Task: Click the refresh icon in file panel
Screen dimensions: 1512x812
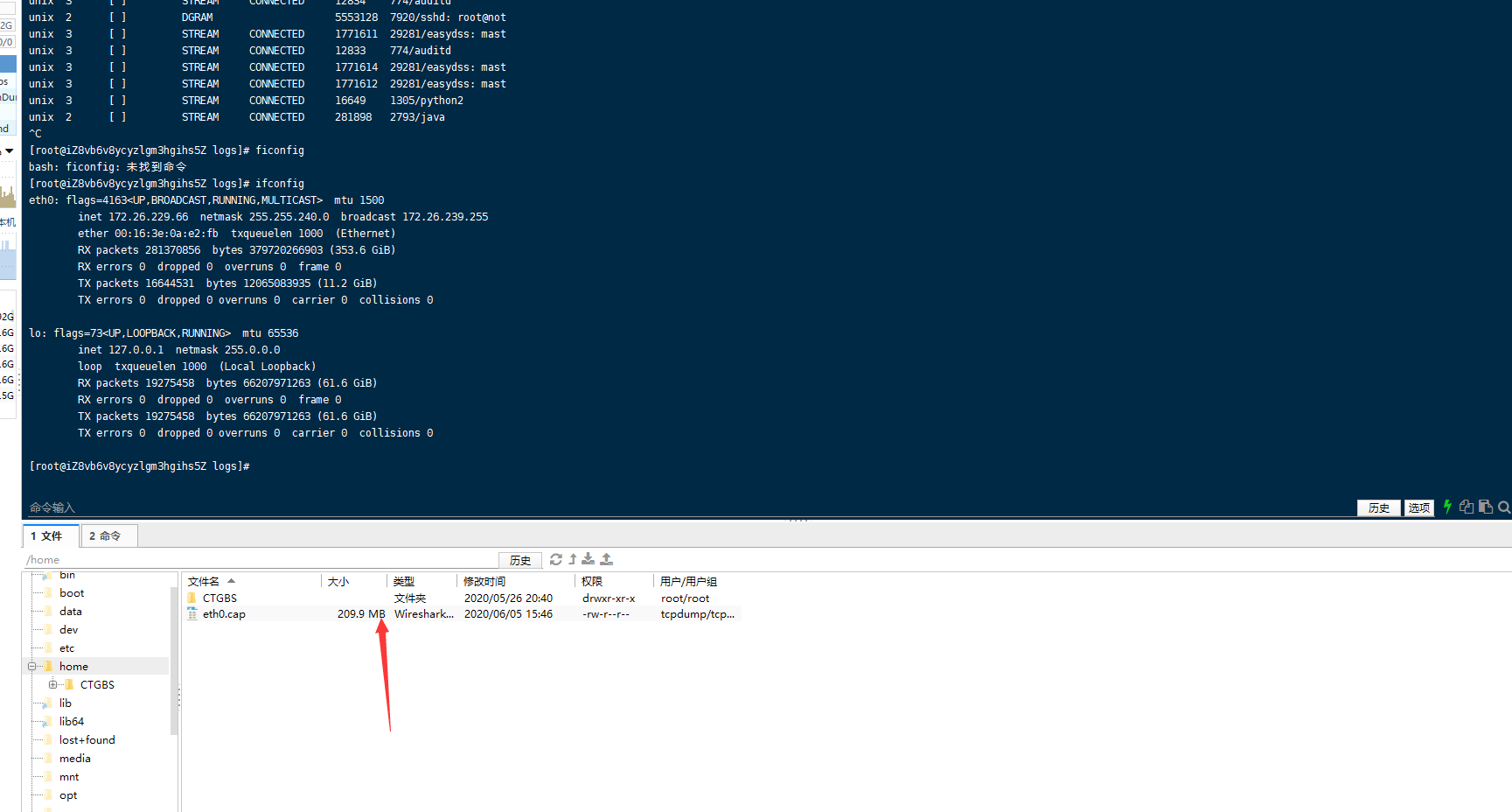Action: (x=556, y=559)
